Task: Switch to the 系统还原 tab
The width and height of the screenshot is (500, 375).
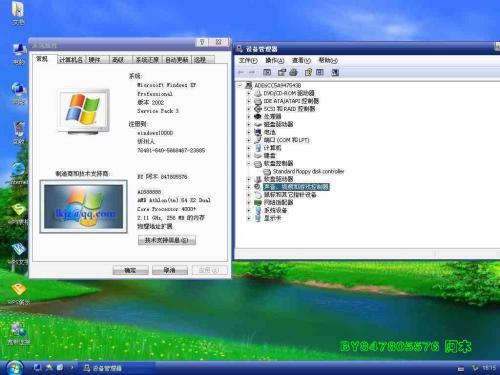Action: click(147, 60)
